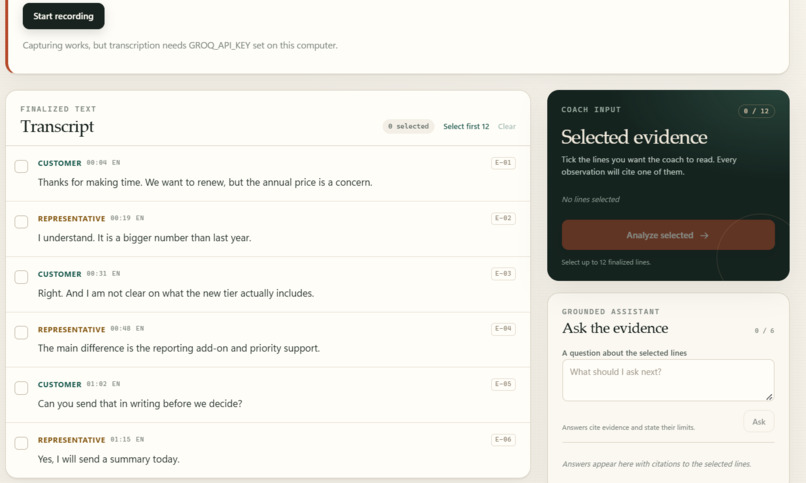The width and height of the screenshot is (806, 483).
Task: Click the textarea resize handle
Action: tap(769, 397)
